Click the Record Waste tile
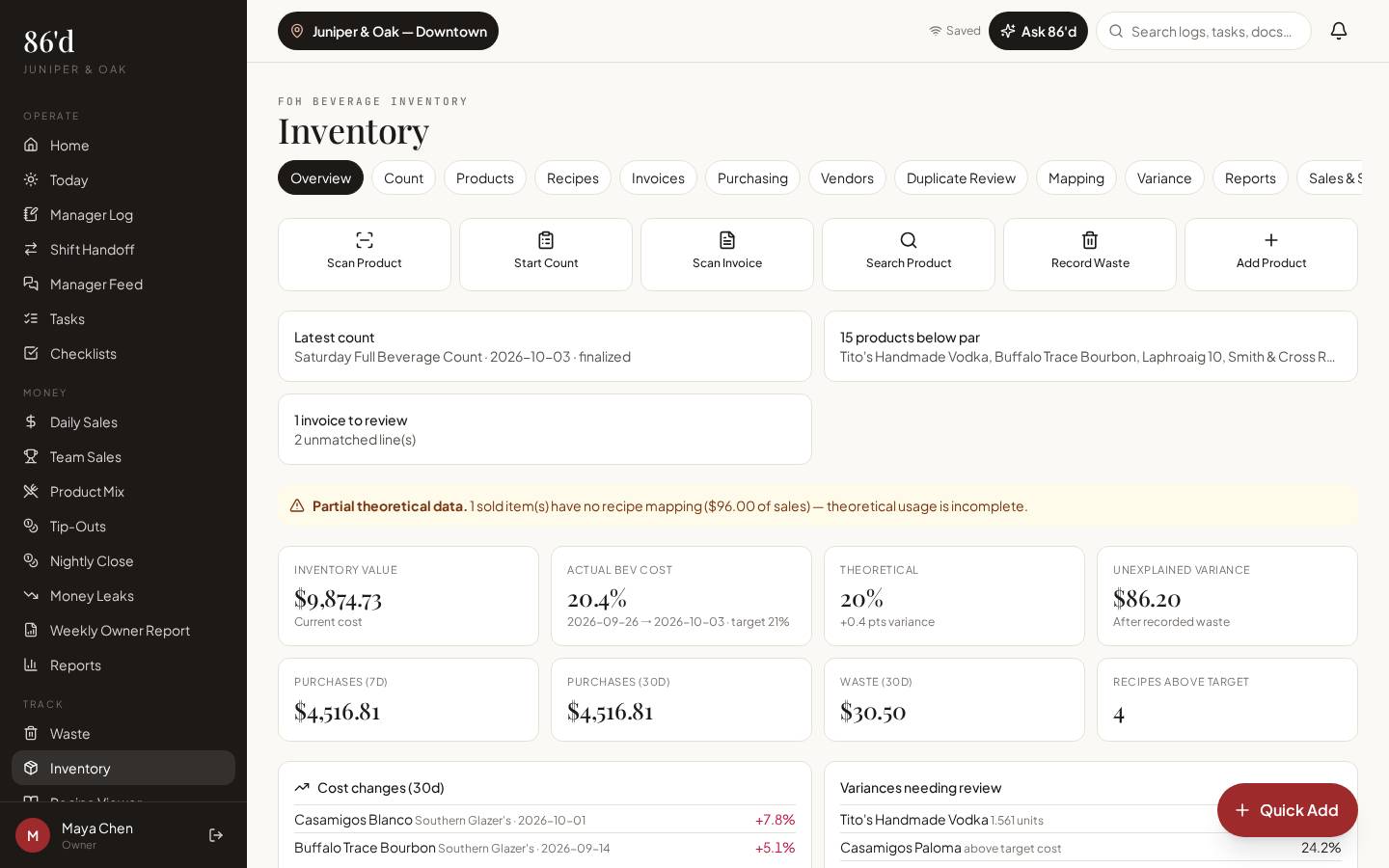 pyautogui.click(x=1090, y=255)
